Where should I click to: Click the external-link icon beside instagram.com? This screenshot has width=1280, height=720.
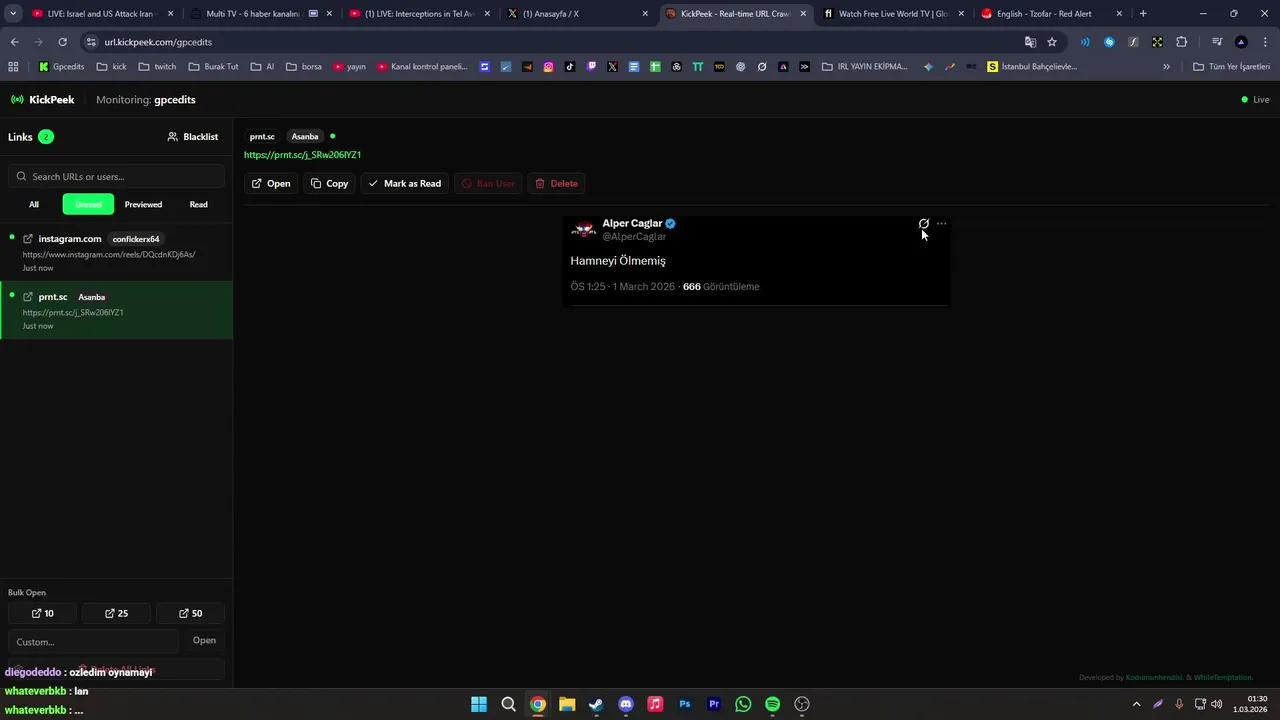point(28,239)
